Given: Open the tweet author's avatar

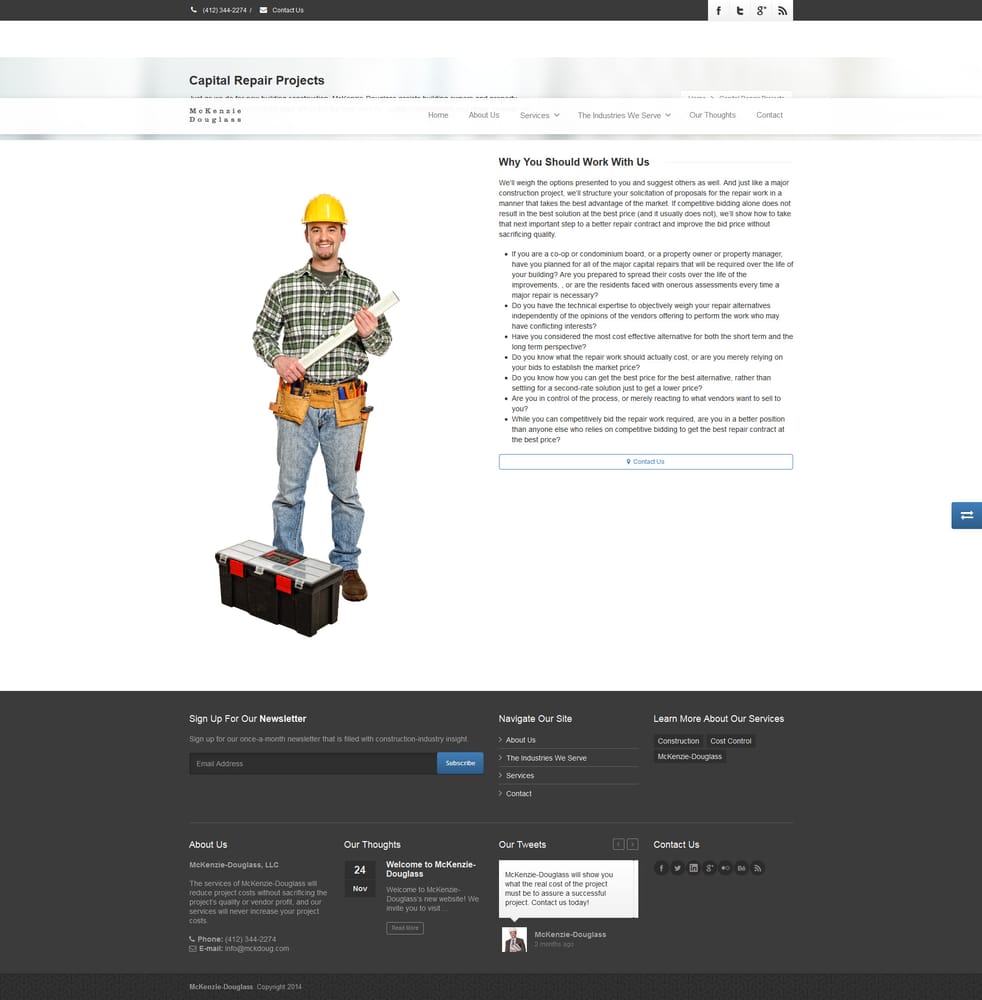Looking at the screenshot, I should [514, 939].
